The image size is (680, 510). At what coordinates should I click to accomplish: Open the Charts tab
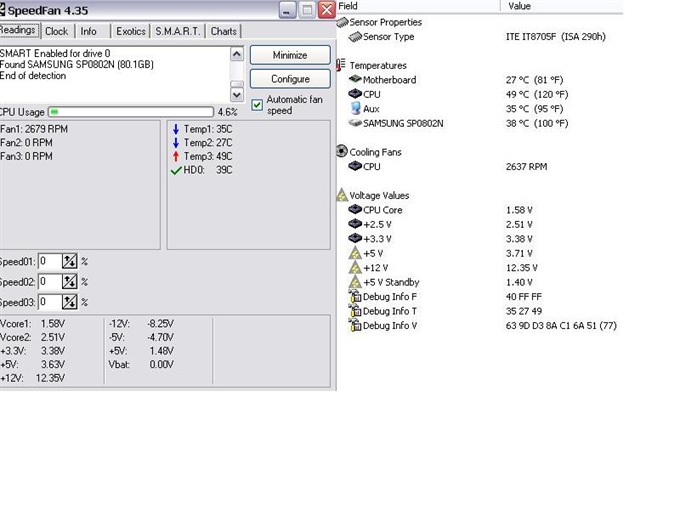pos(224,31)
